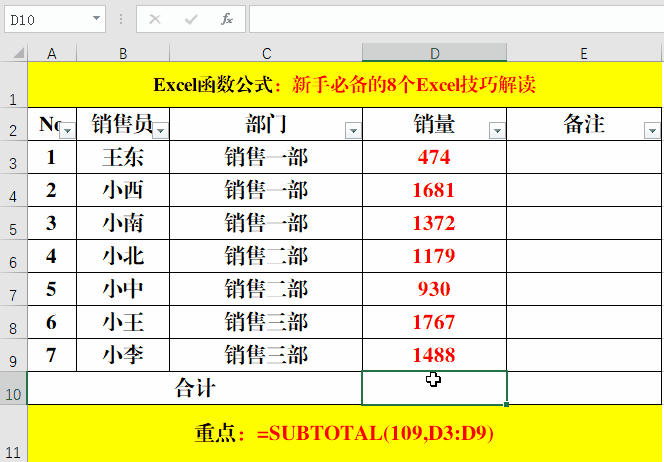This screenshot has width=664, height=462.
Task: Expand the 部门 filter dropdown
Action: [352, 131]
